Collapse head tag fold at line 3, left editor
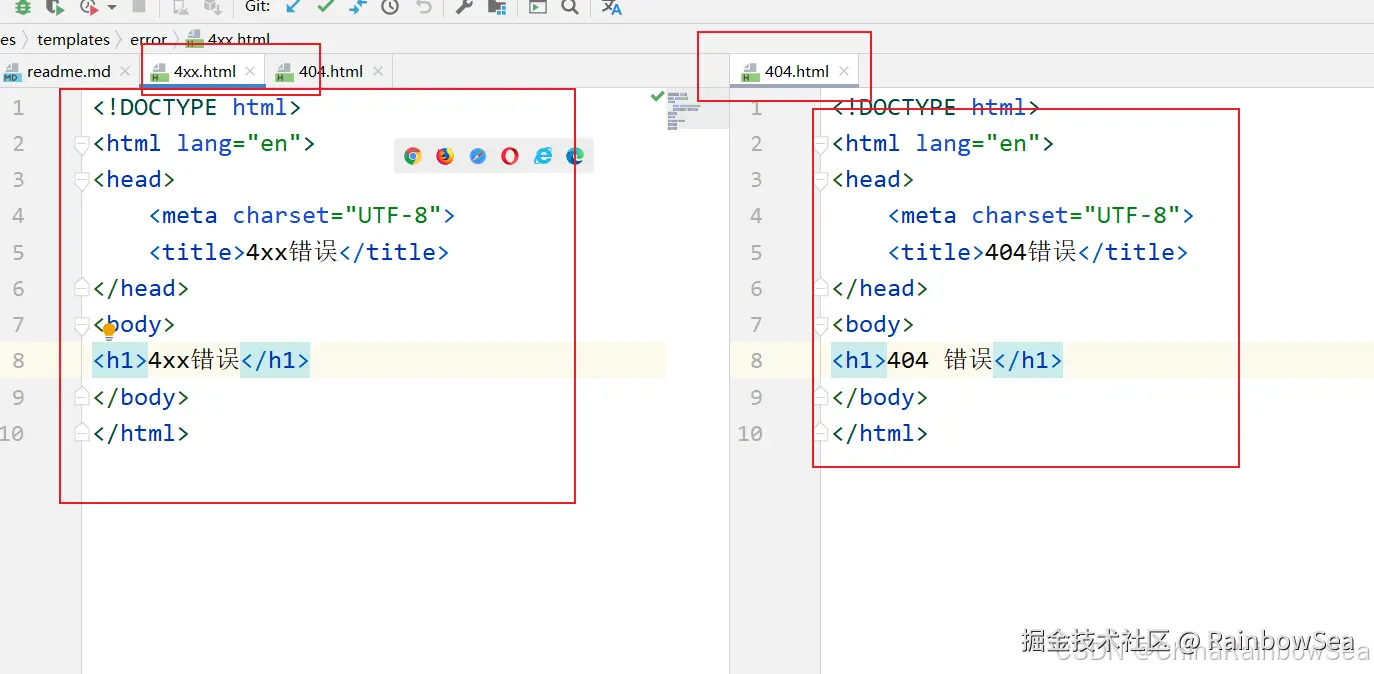The width and height of the screenshot is (1374, 674). click(x=82, y=181)
